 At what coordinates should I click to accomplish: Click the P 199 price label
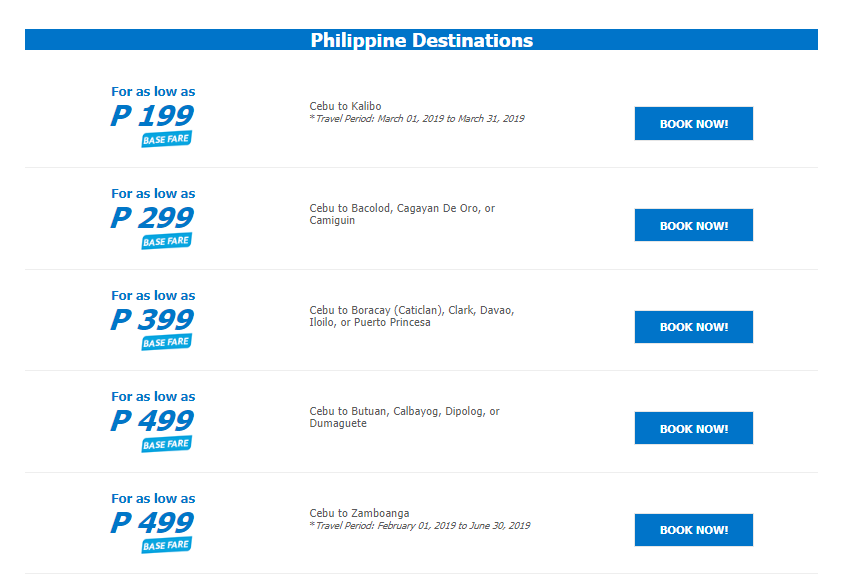click(x=153, y=116)
